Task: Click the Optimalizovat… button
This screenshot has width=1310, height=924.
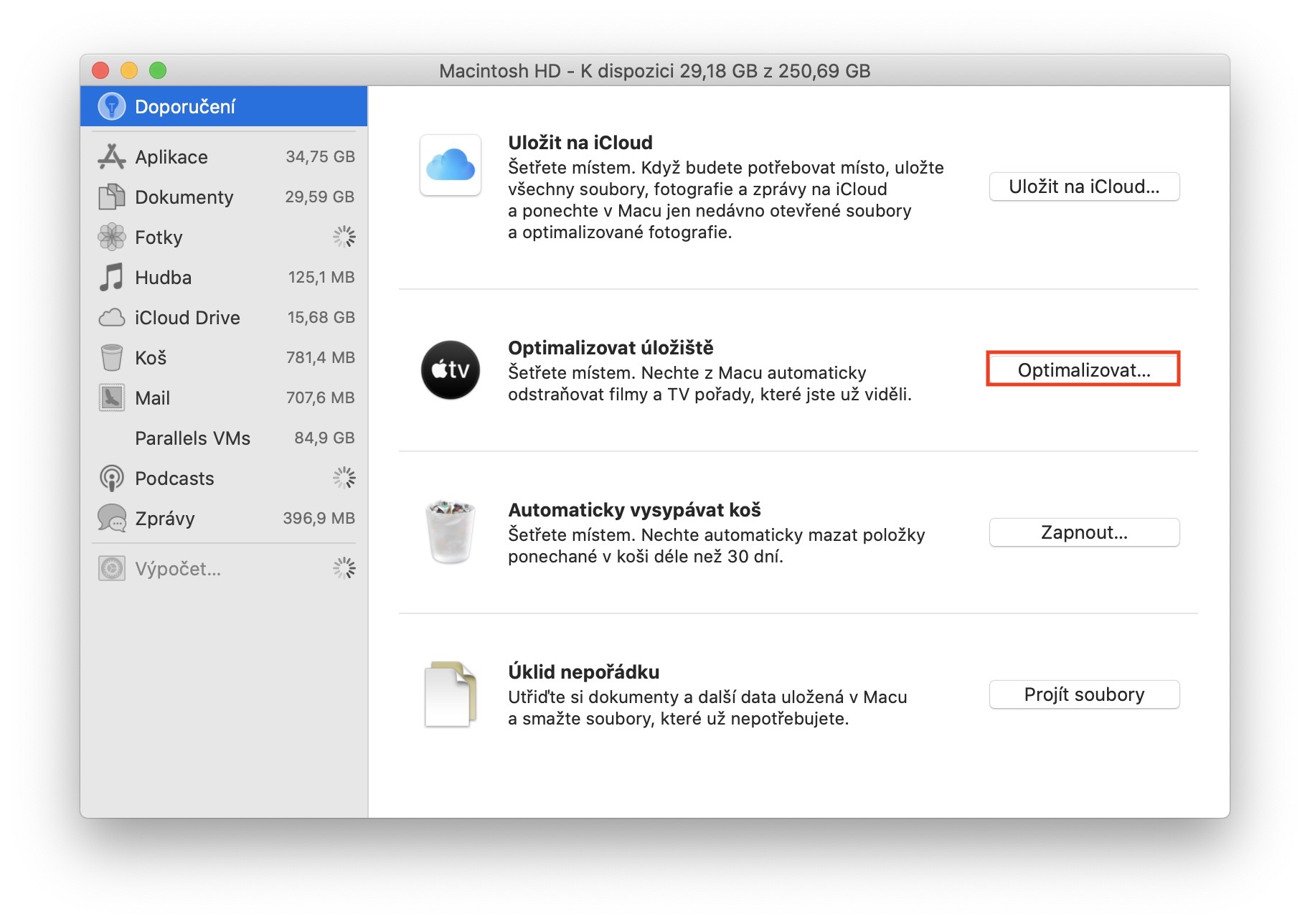Action: (1083, 370)
